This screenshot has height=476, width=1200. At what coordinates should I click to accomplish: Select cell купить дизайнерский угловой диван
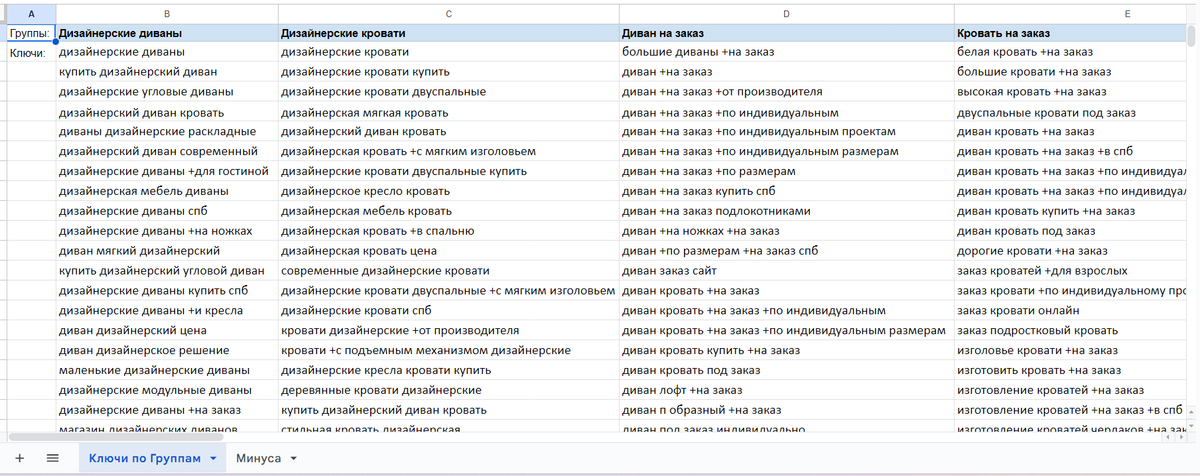167,271
